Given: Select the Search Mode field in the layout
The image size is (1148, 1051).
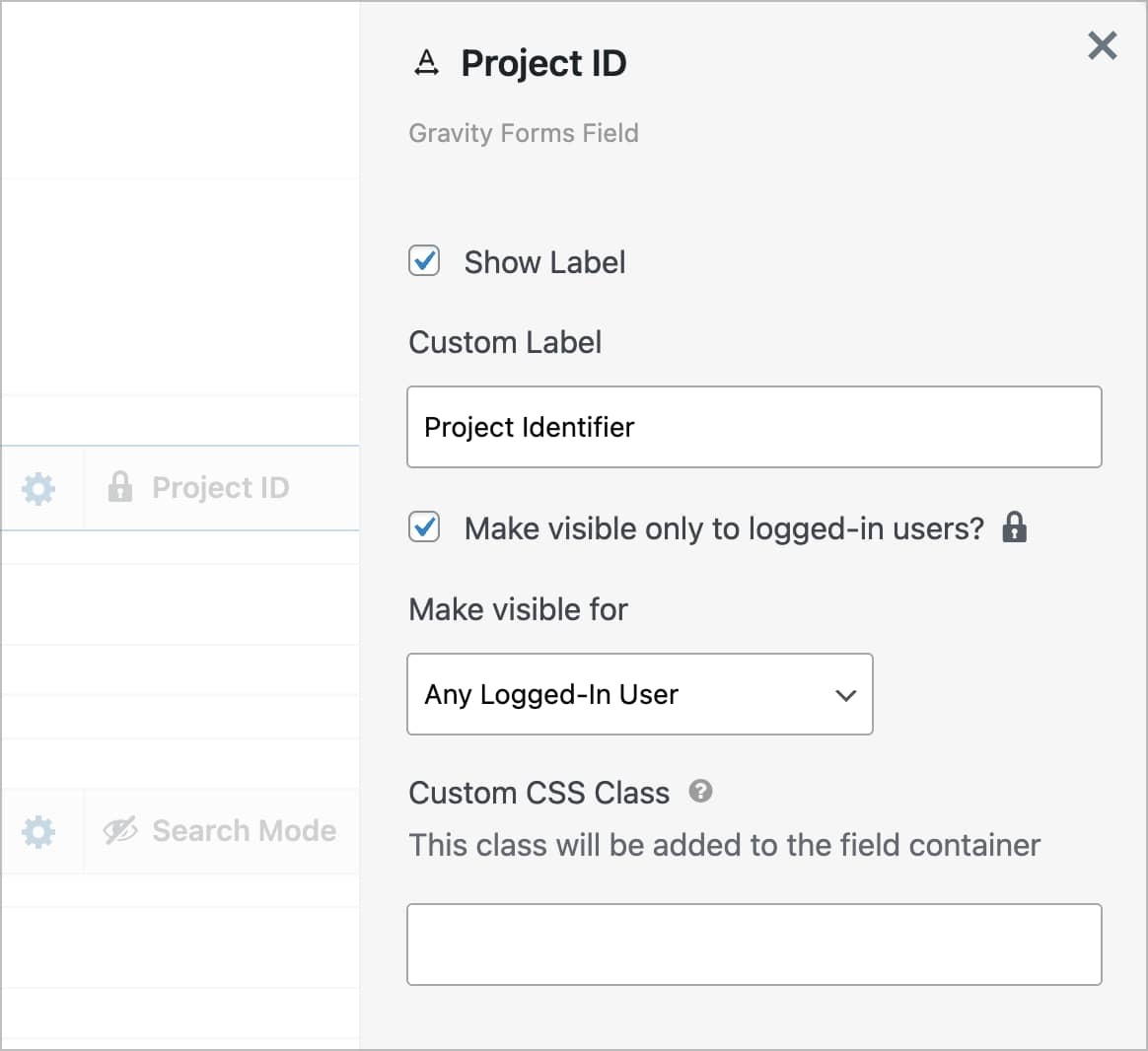Looking at the screenshot, I should (x=242, y=830).
